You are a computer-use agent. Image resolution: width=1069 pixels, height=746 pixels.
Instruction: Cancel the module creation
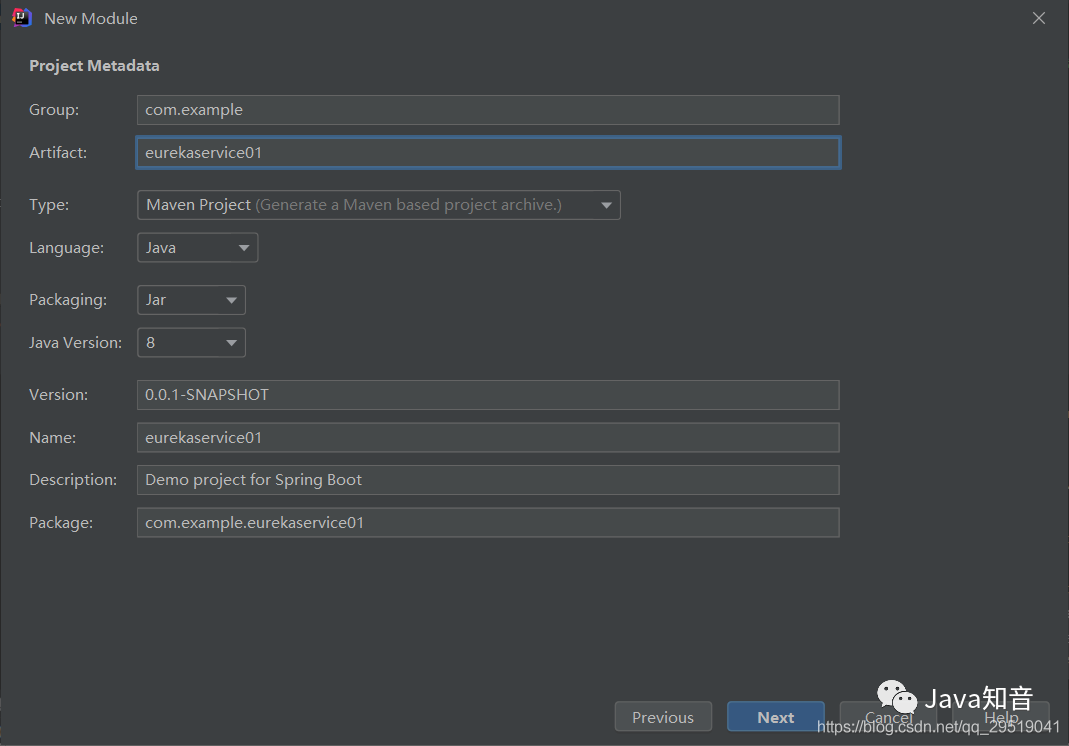[x=887, y=717]
